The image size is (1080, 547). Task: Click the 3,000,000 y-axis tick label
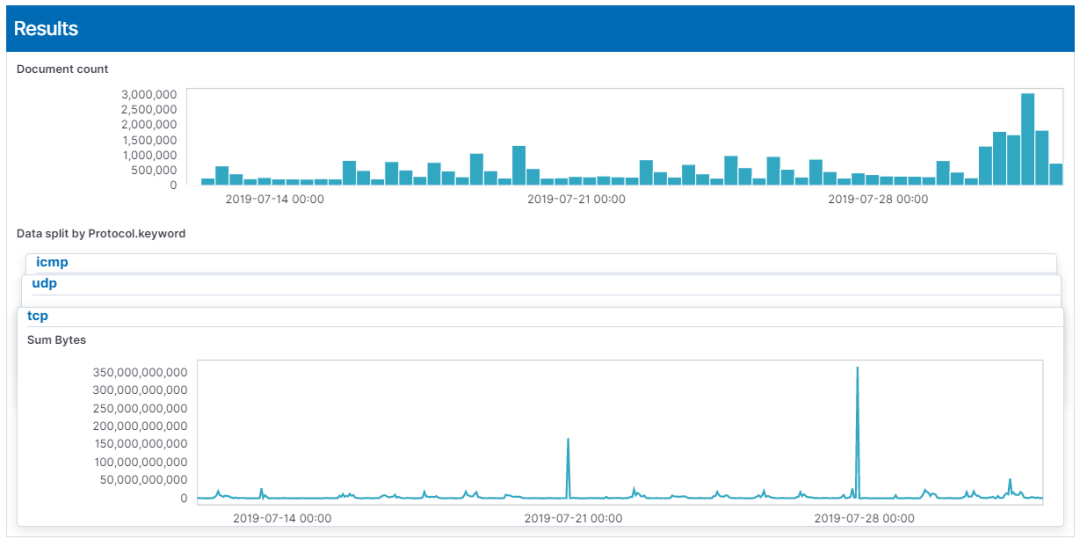tap(149, 94)
